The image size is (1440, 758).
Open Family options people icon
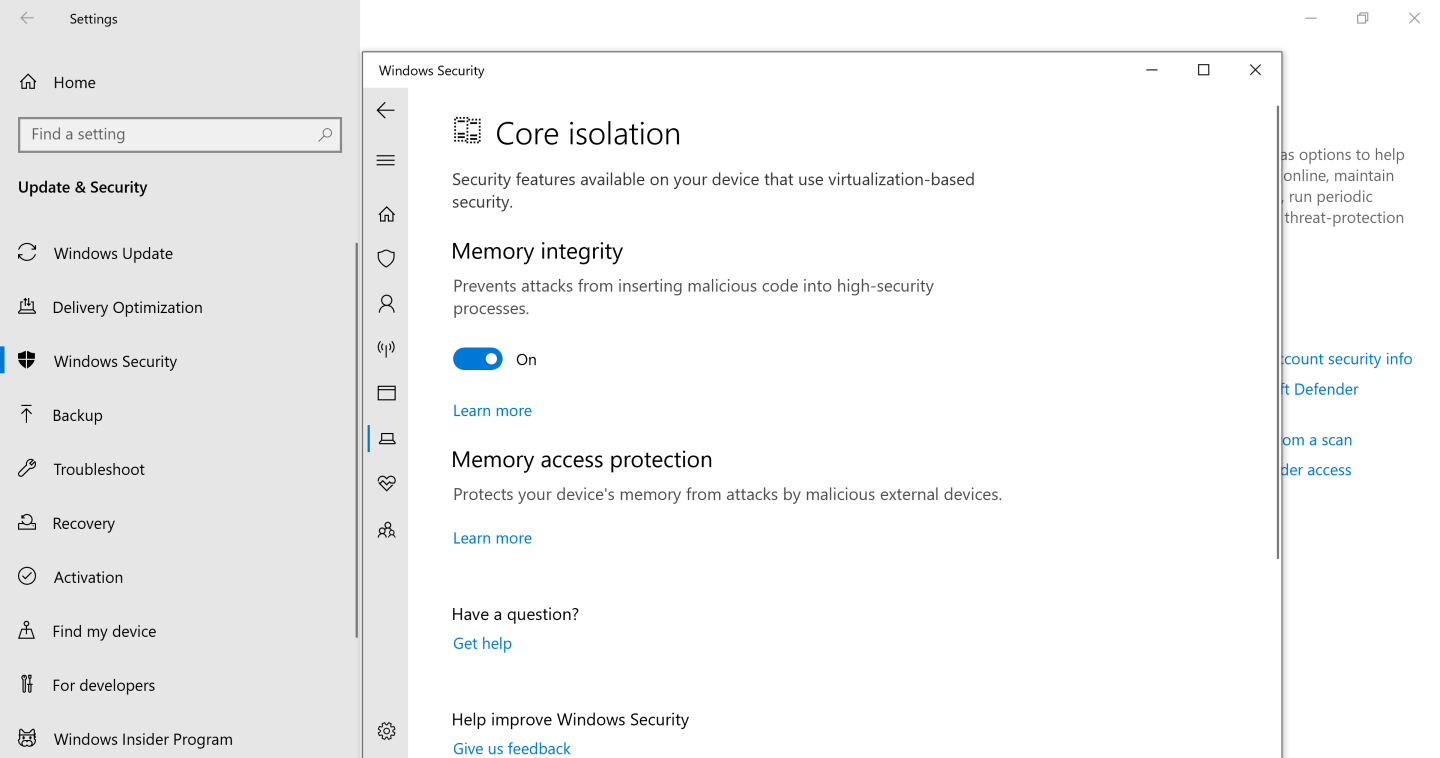tap(387, 529)
